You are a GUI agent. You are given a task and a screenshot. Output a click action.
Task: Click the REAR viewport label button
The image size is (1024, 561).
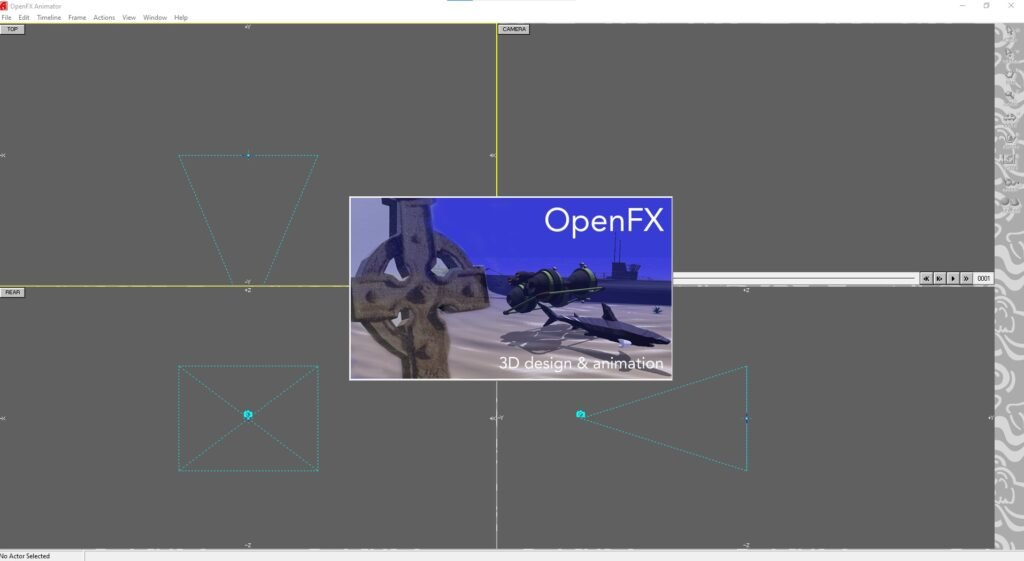[x=13, y=292]
